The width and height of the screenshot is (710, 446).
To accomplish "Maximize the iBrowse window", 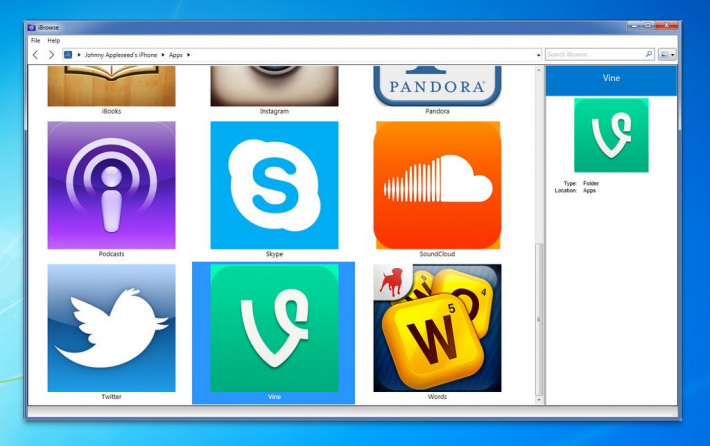I will (x=648, y=25).
